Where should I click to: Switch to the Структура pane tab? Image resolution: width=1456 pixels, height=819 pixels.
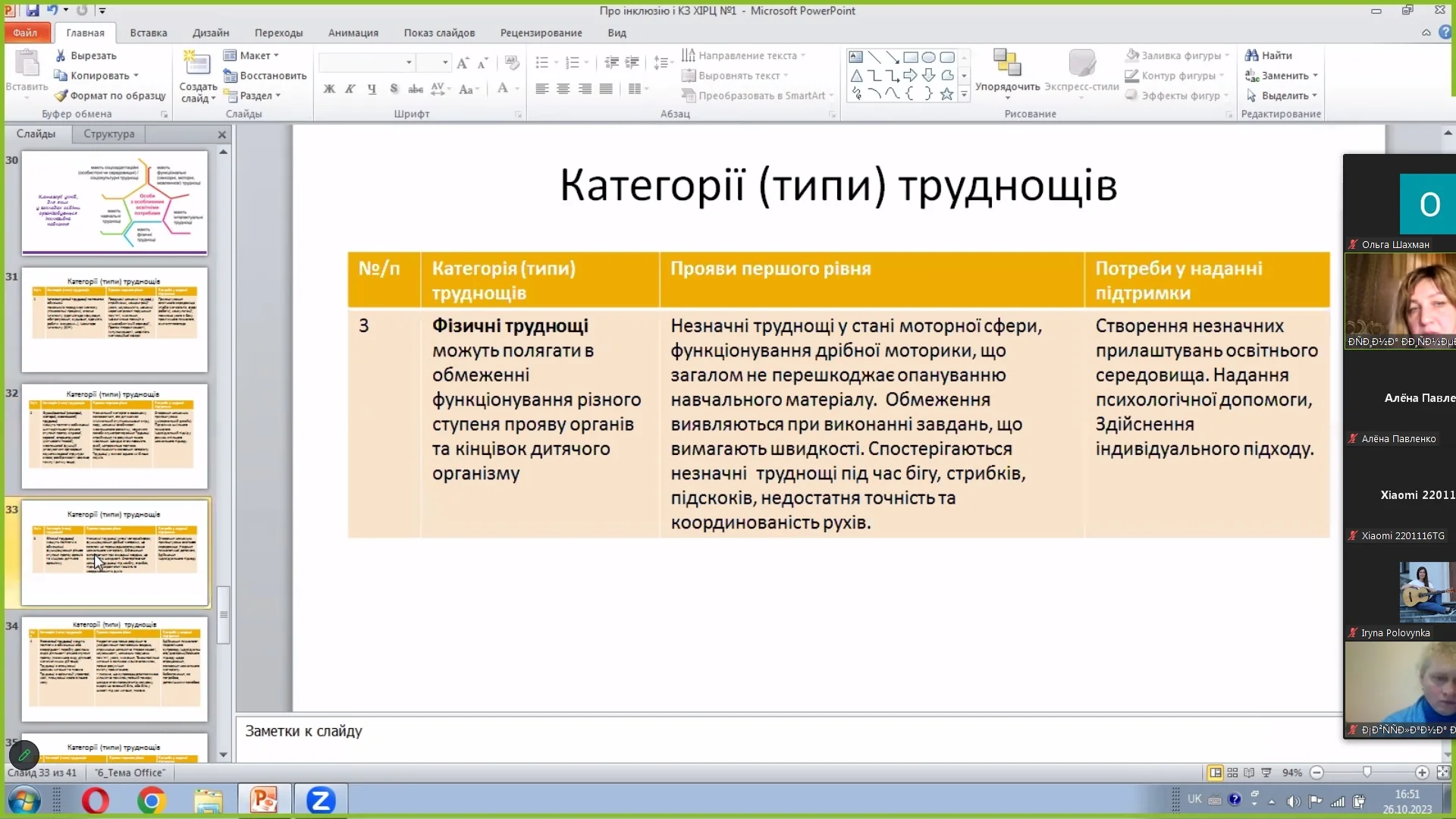(108, 133)
